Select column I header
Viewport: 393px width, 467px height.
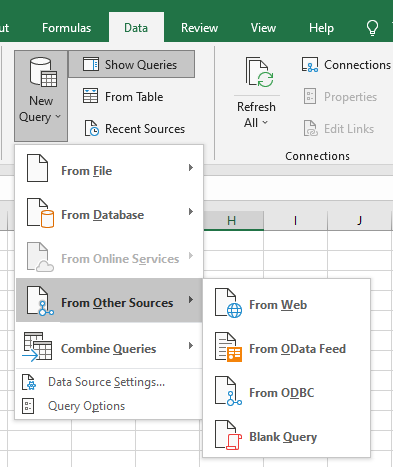295,220
